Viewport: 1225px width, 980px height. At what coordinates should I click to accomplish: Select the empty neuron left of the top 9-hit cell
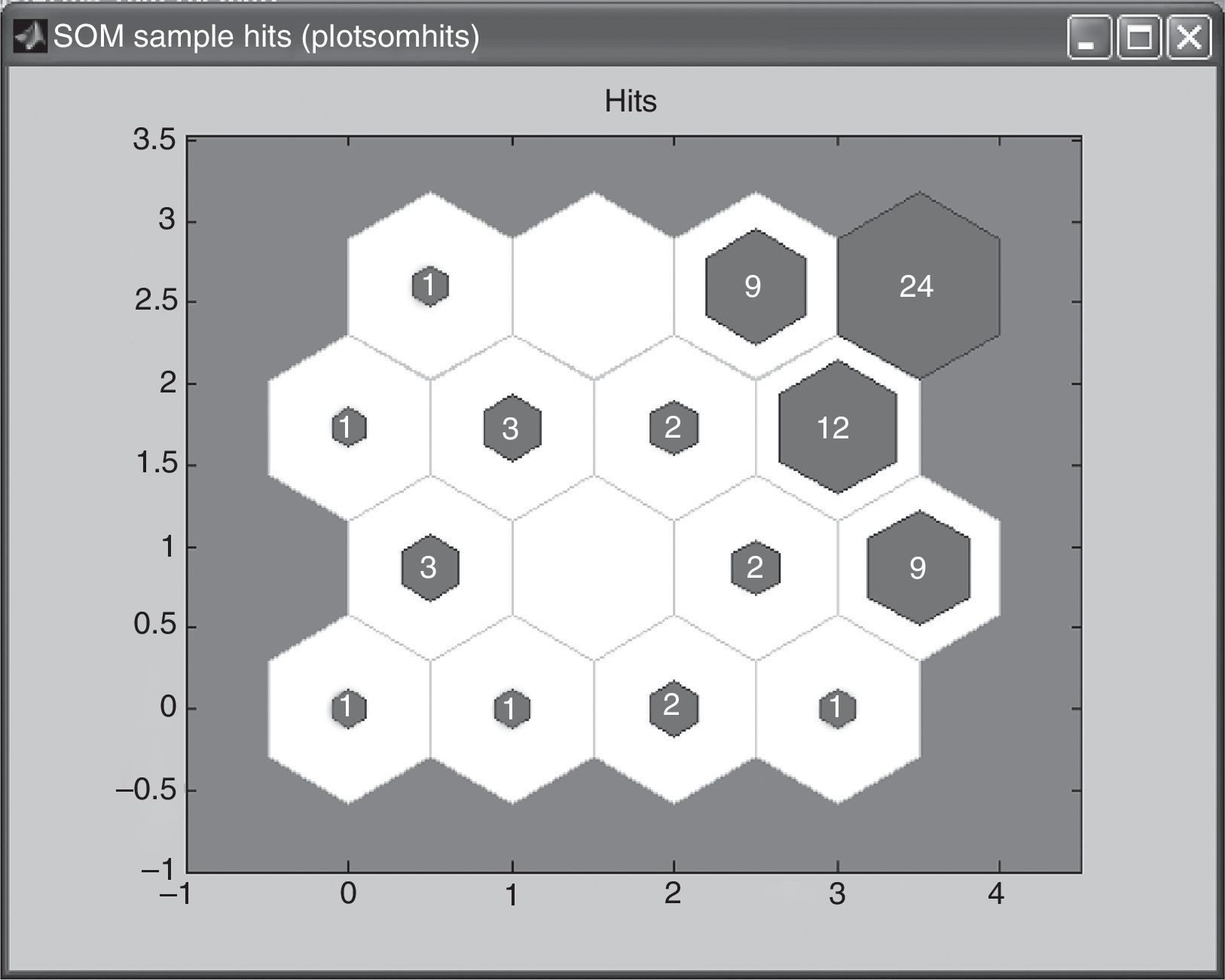tap(593, 286)
